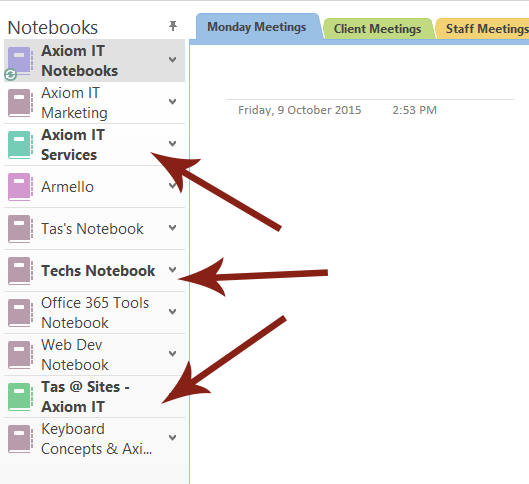
Task: Expand Axiom IT Marketing chevron
Action: tap(172, 102)
